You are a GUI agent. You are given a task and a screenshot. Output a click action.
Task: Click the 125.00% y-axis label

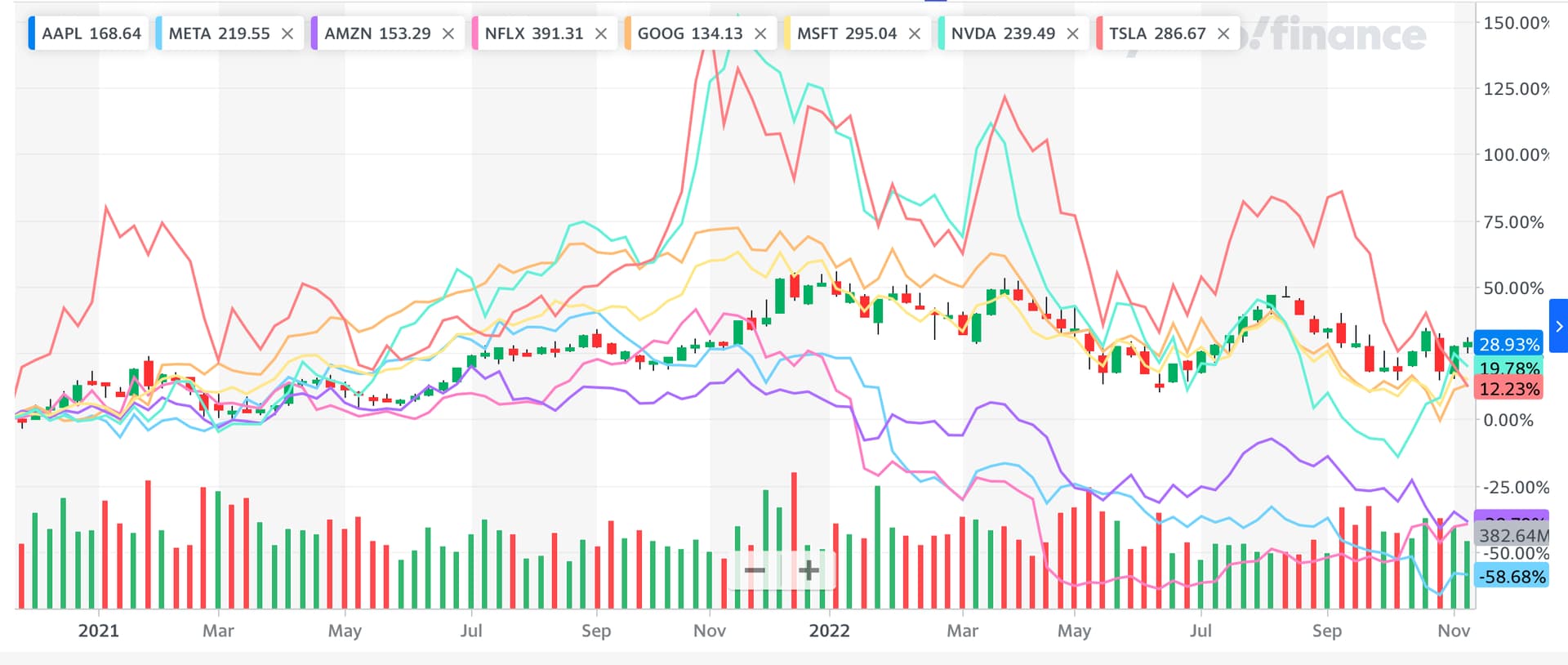tap(1516, 88)
